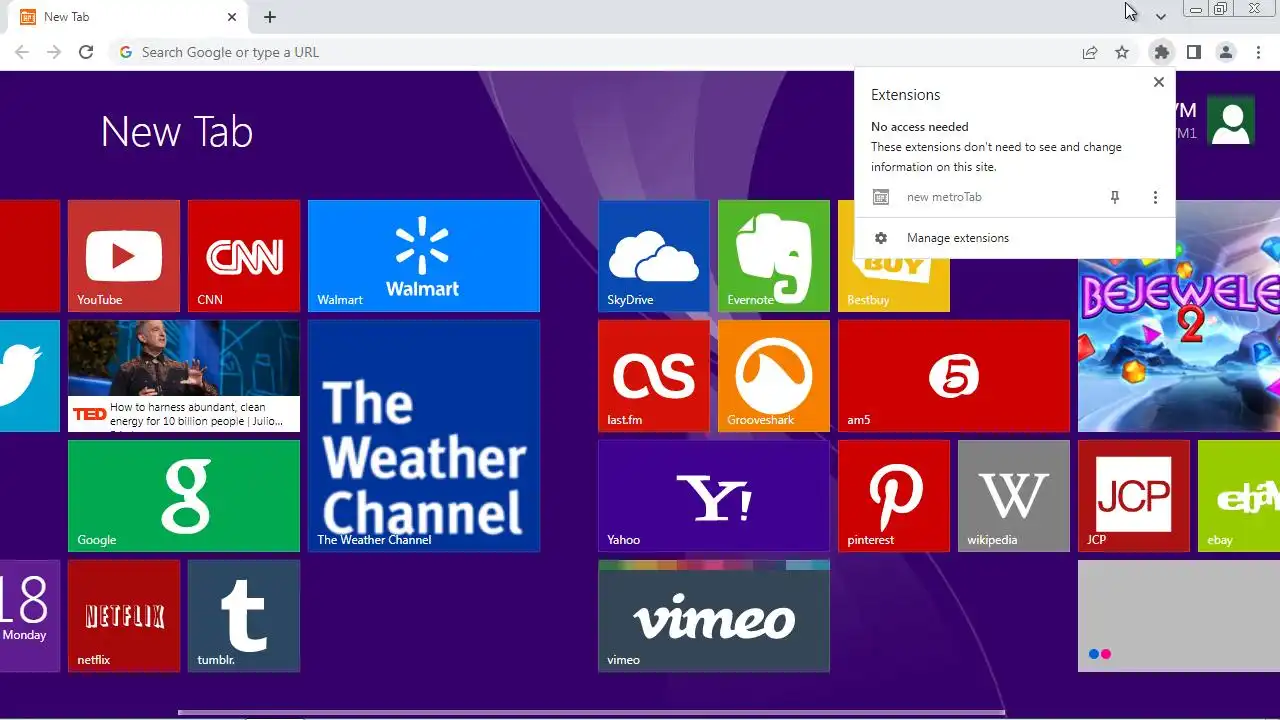Click the back navigation arrow
The image size is (1280, 720).
pyautogui.click(x=22, y=52)
